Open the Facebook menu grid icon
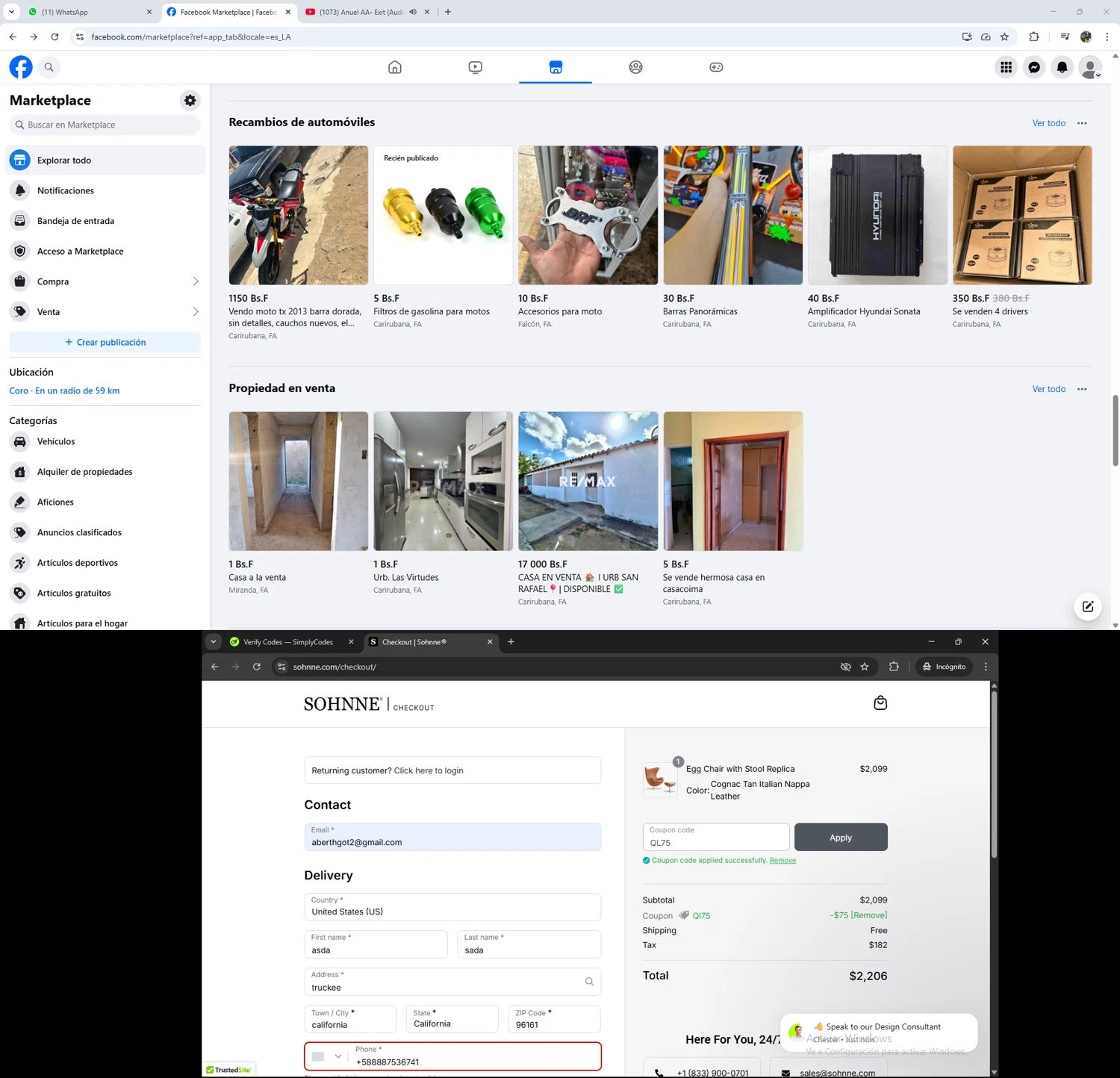The width and height of the screenshot is (1120, 1078). pos(1006,67)
